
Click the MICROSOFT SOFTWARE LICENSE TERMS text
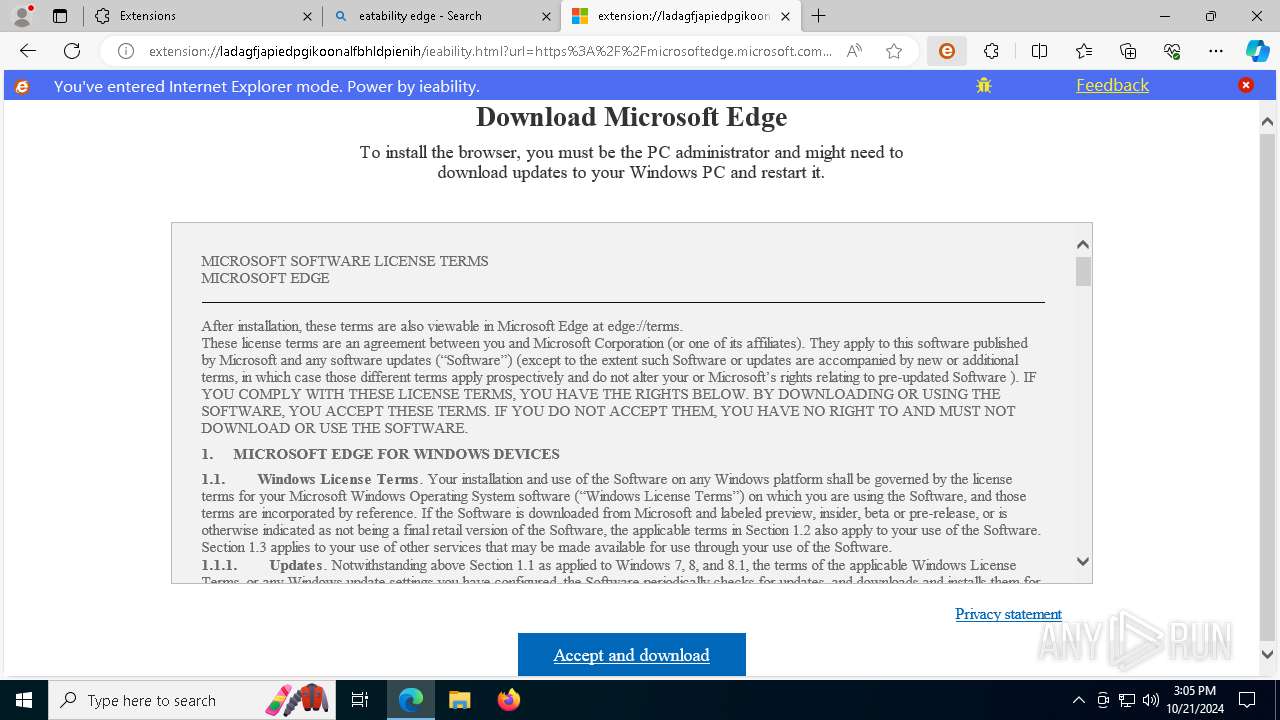[345, 261]
